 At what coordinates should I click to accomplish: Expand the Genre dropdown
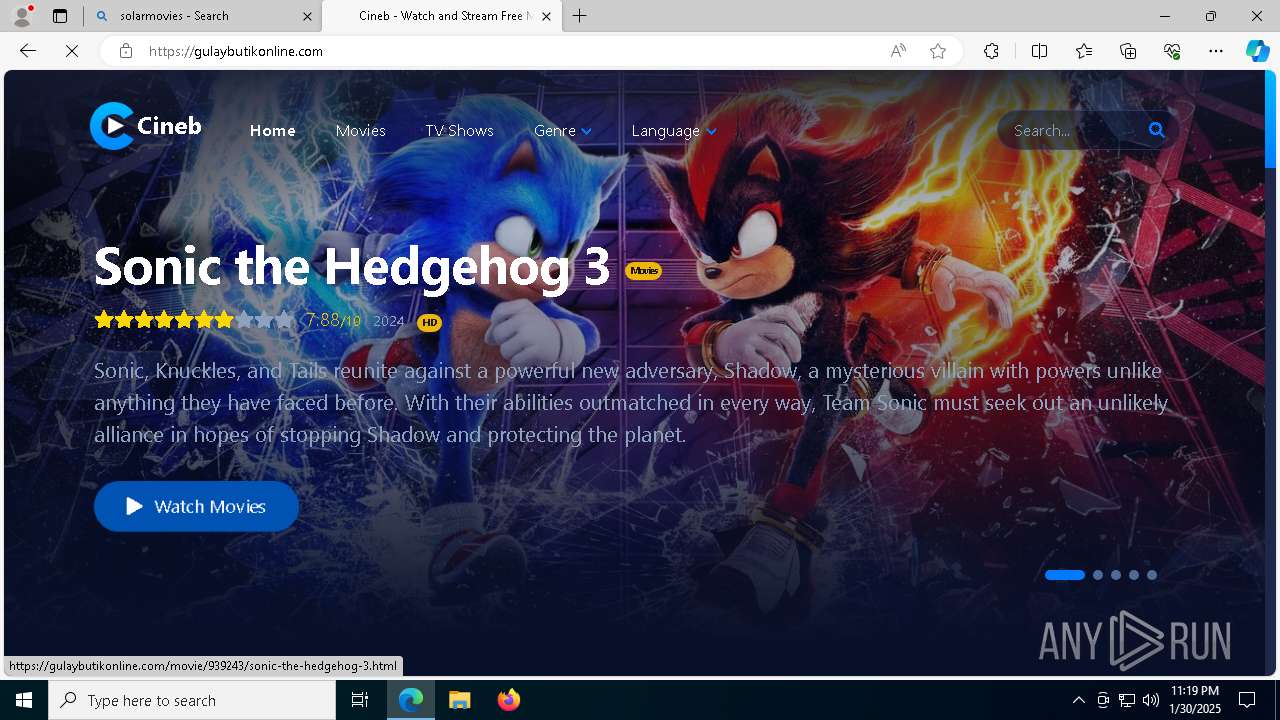563,130
